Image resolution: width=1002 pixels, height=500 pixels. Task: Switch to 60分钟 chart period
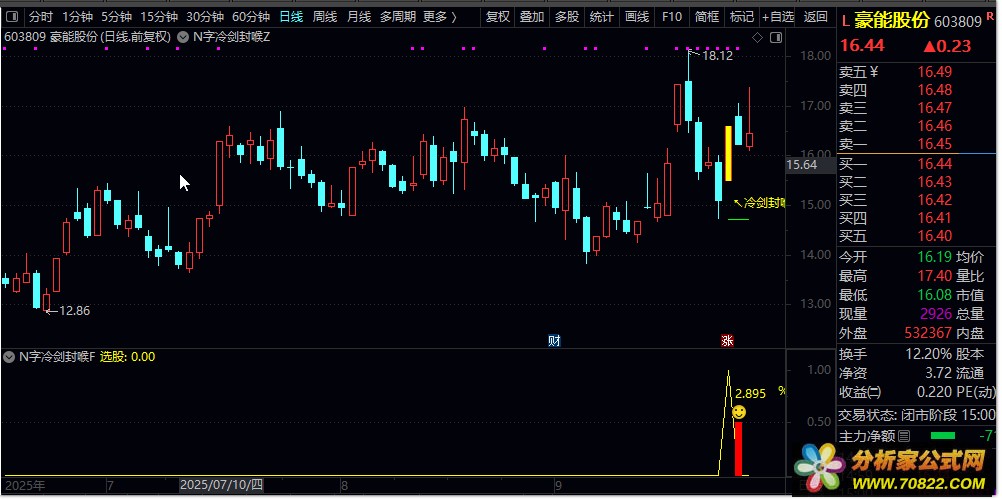point(251,17)
